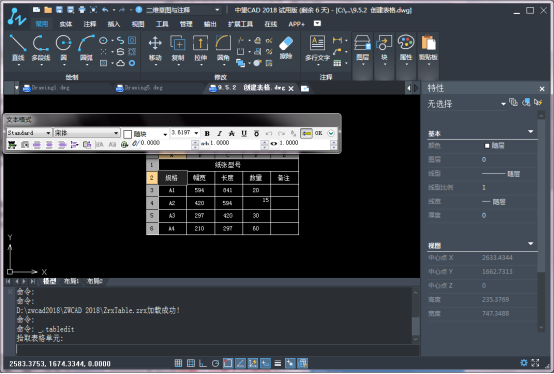Screen dimensions: 554x374
Task: Click the Quick Select icon in properties panel
Action: (538, 102)
